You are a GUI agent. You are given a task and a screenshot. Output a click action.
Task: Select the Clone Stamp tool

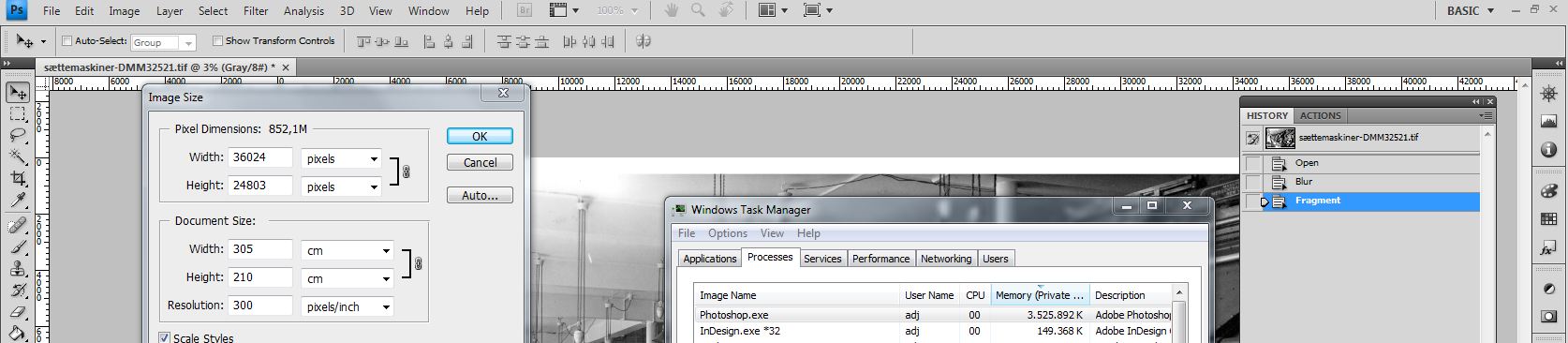(x=18, y=268)
